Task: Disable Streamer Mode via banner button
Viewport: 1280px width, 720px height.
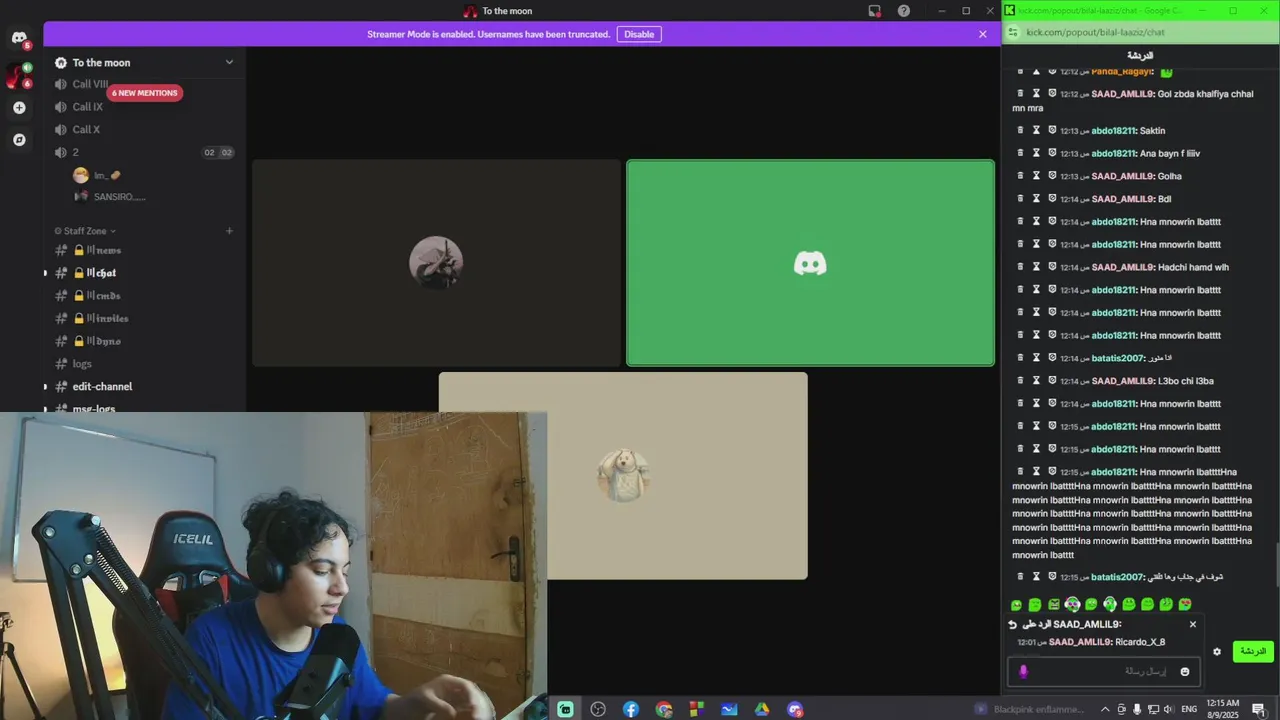Action: click(x=639, y=34)
